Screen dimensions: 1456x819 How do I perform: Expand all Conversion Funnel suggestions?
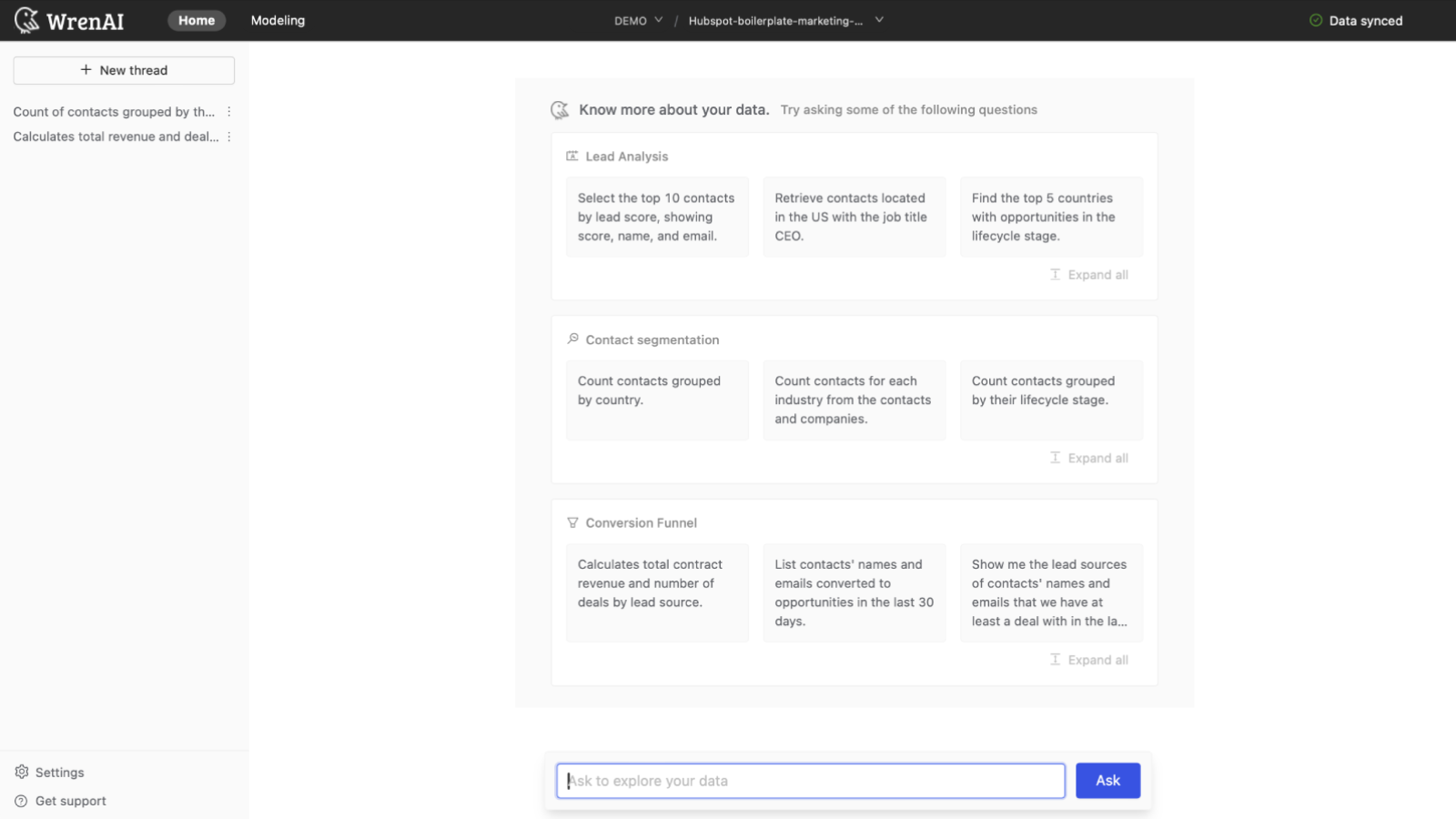coord(1088,659)
